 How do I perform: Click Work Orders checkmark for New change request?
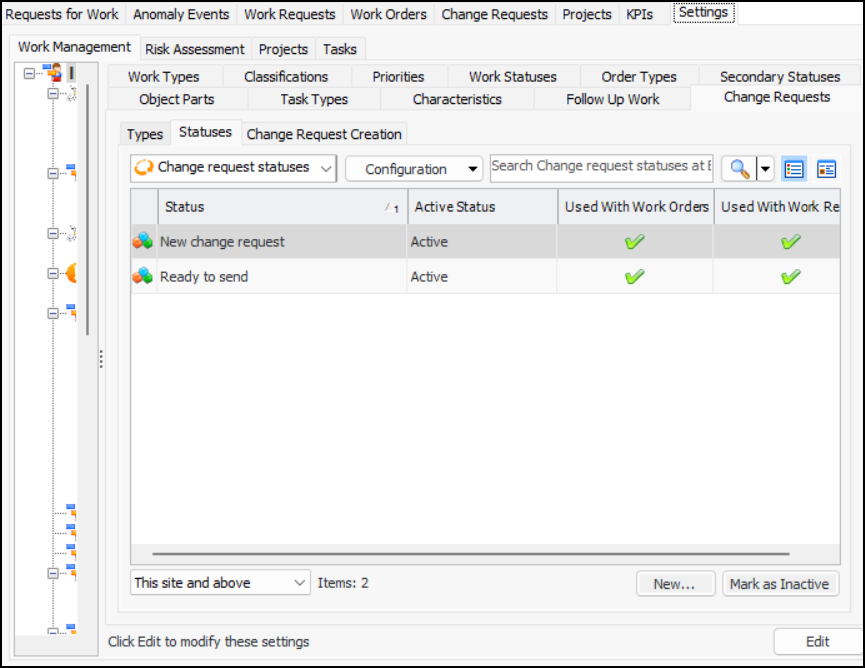pos(634,242)
